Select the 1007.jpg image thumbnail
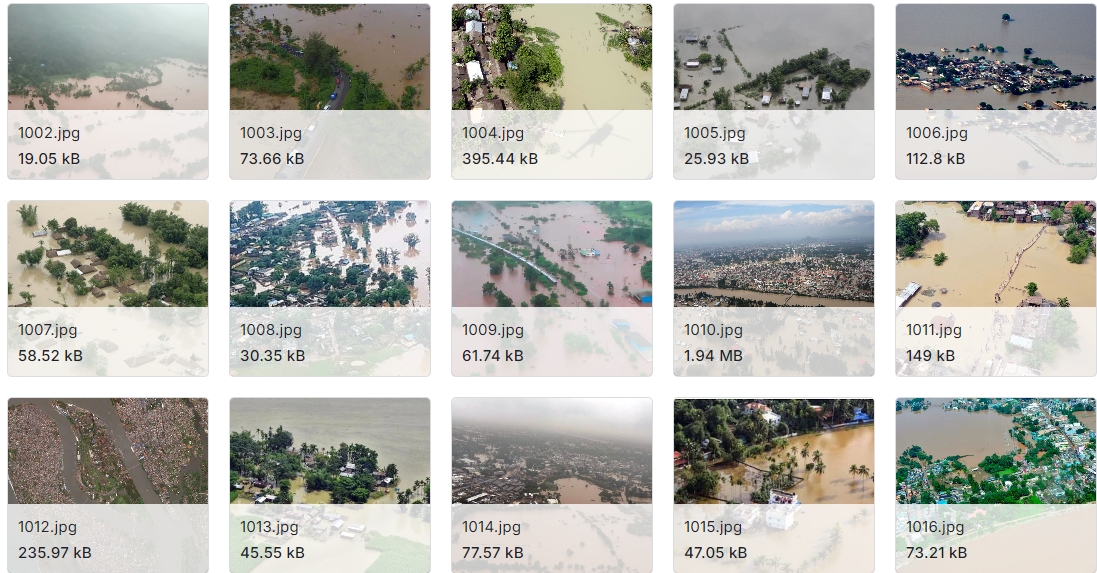This screenshot has height=573, width=1097. 108,254
